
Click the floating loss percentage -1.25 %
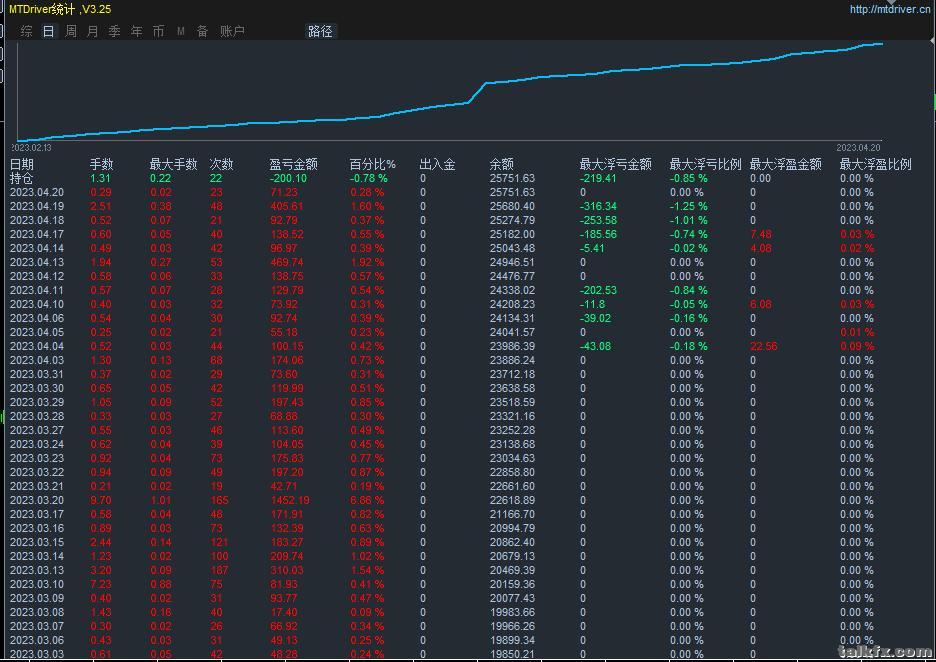tap(688, 207)
